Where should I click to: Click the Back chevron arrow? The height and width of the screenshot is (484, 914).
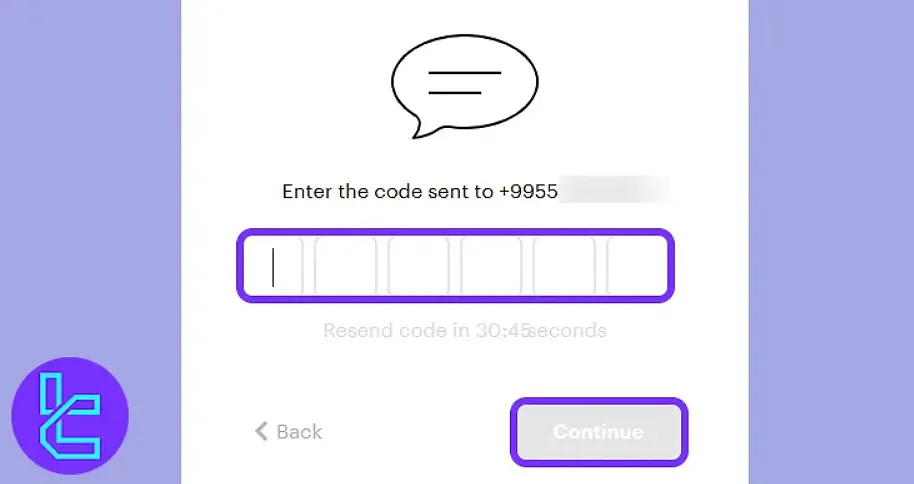[262, 432]
